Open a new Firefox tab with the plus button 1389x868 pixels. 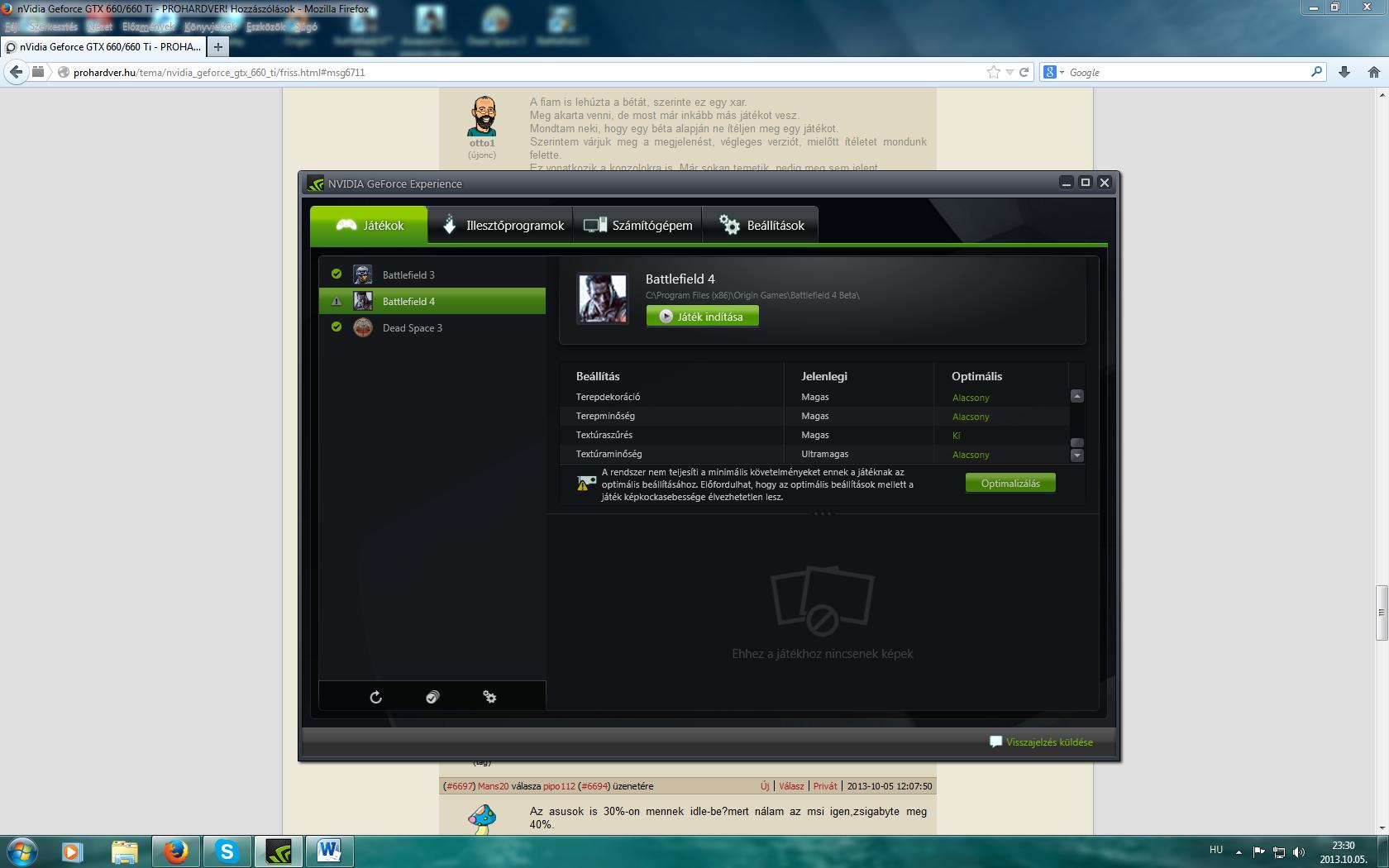click(218, 47)
